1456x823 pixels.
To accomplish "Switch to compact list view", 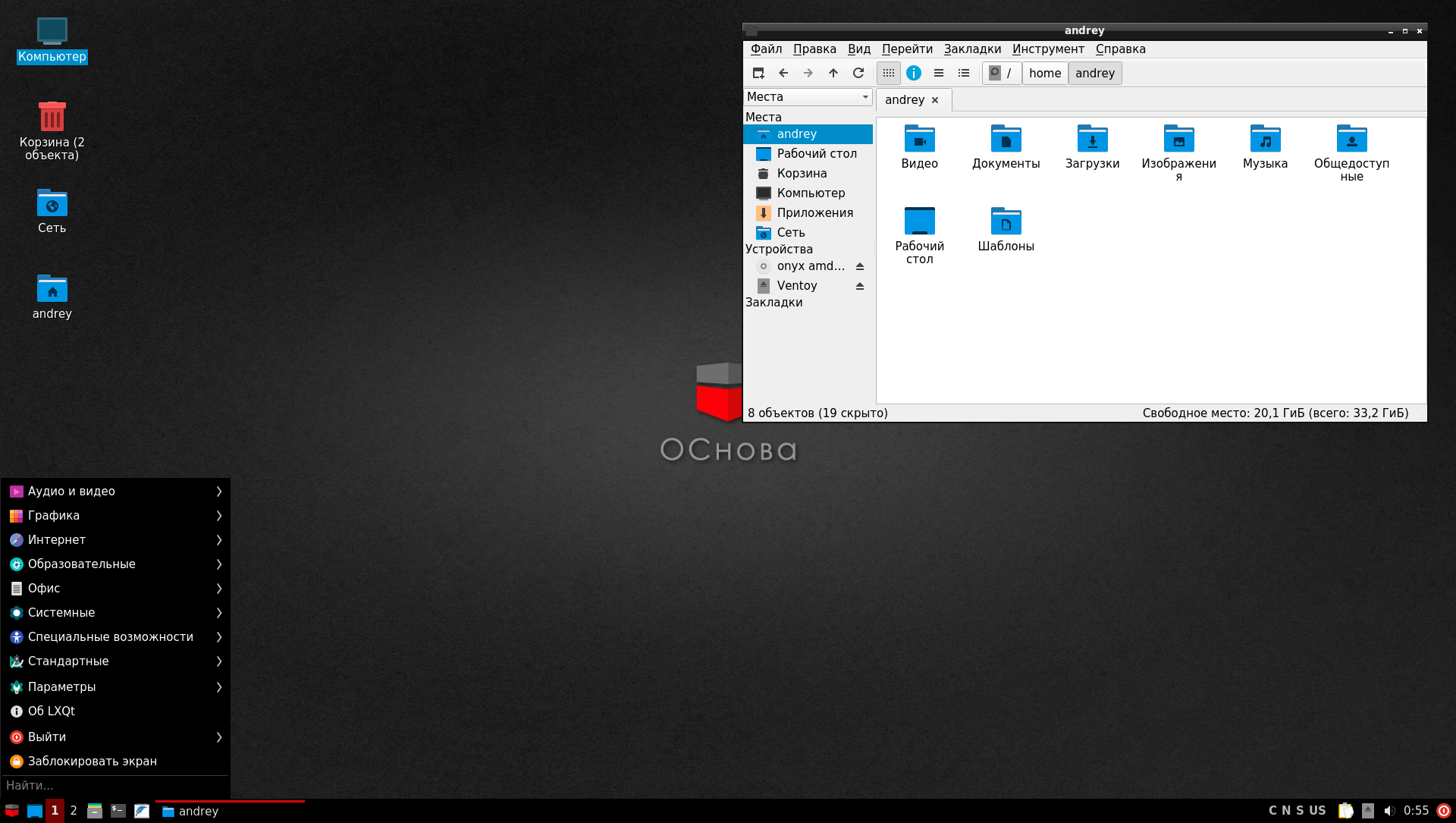I will coord(939,73).
